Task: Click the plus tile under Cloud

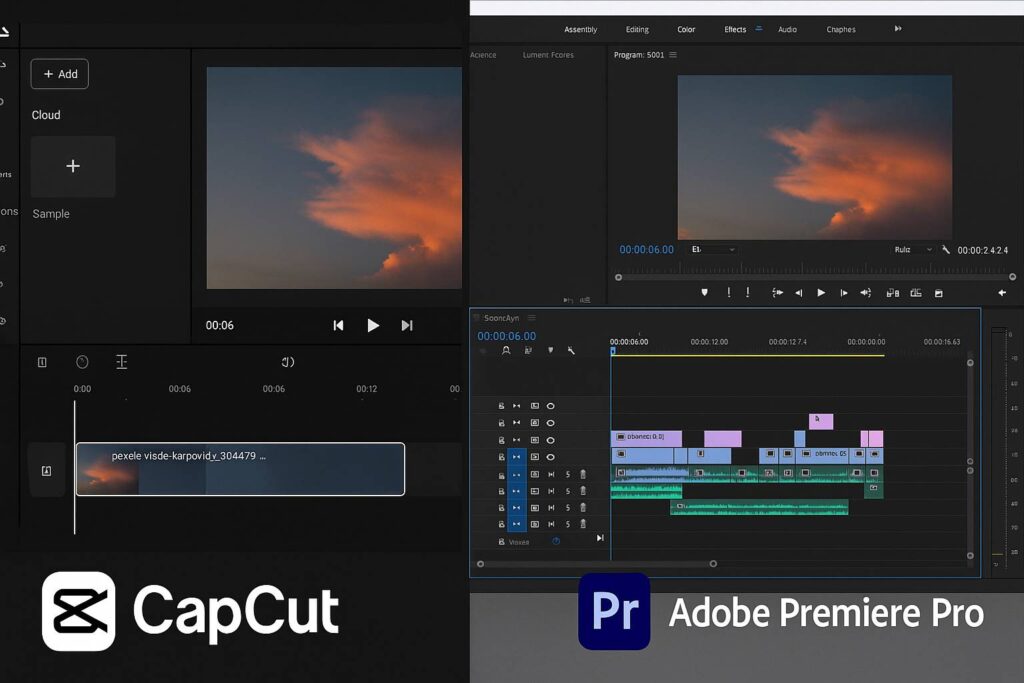Action: click(x=73, y=166)
